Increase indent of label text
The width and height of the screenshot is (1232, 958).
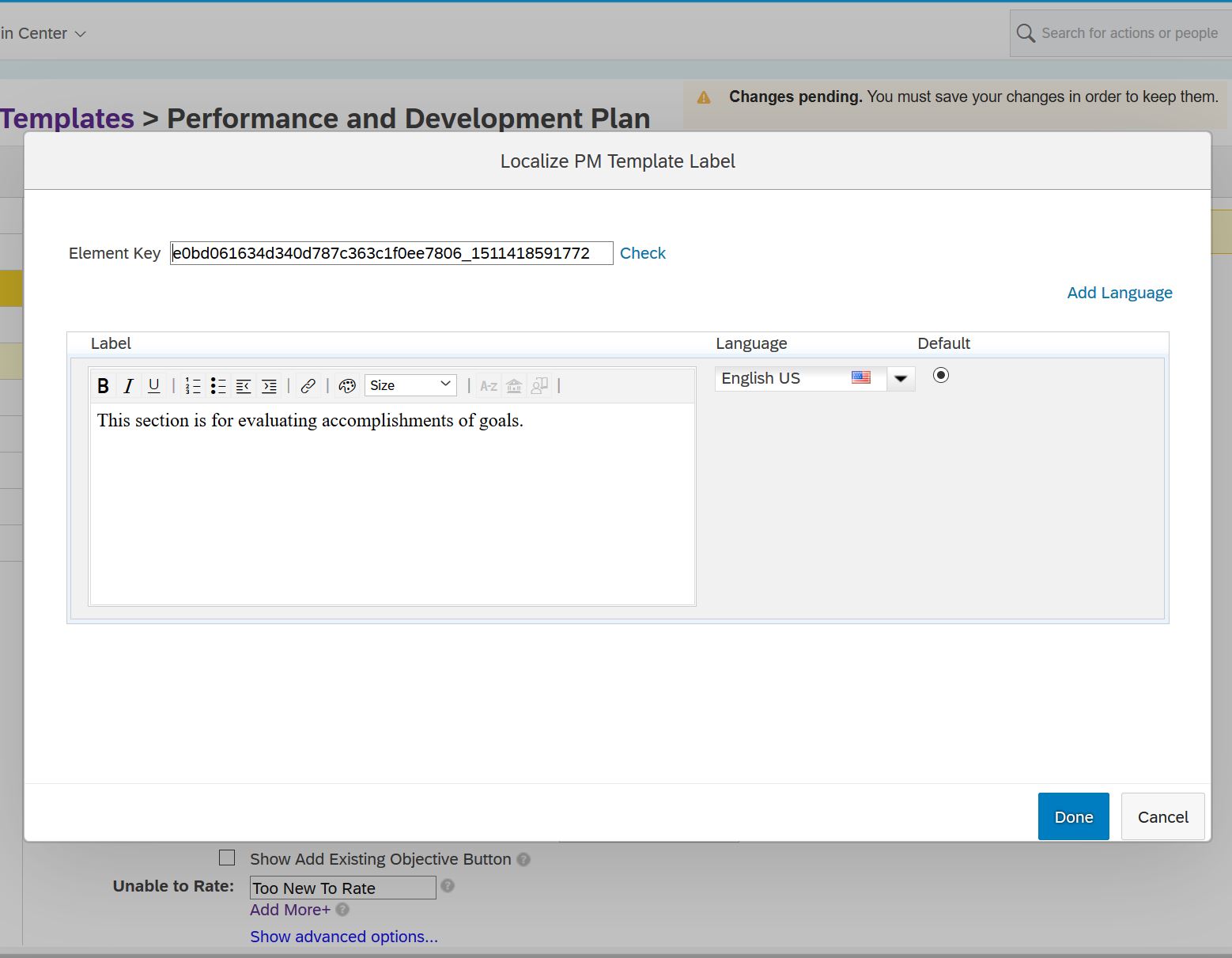(x=269, y=386)
